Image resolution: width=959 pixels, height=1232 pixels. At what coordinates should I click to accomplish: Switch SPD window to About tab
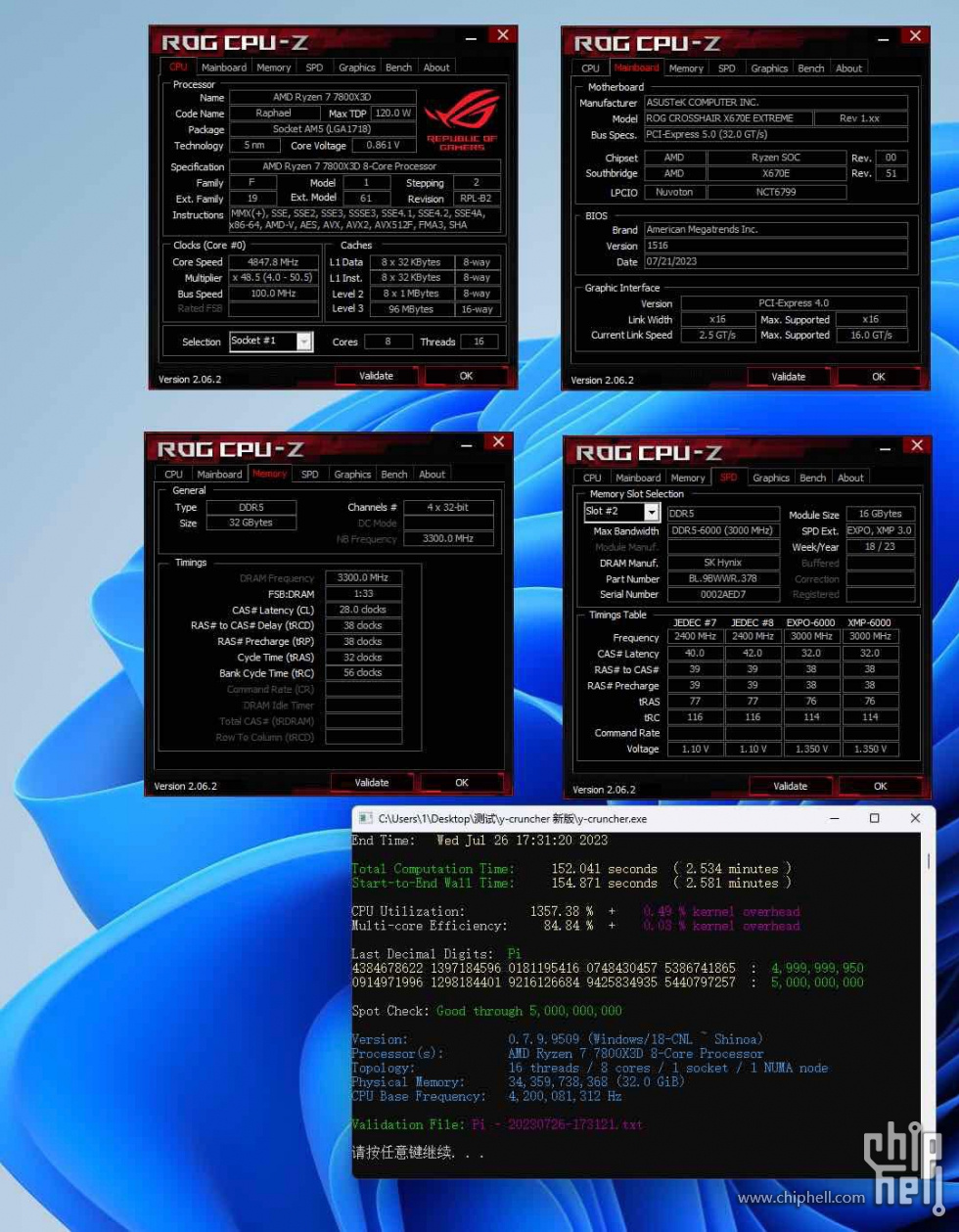click(x=851, y=478)
